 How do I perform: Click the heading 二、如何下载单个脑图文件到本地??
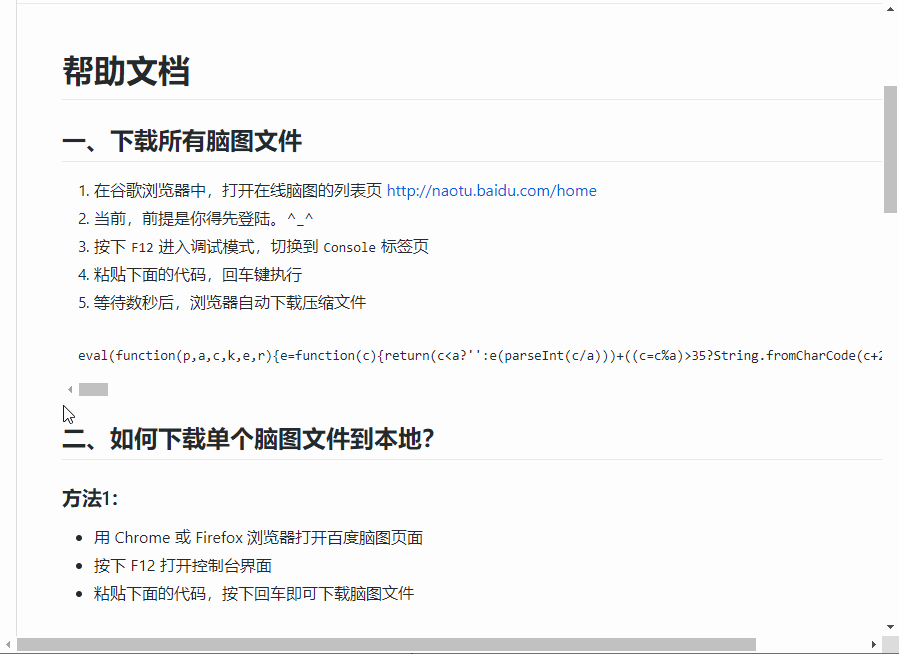coord(248,438)
